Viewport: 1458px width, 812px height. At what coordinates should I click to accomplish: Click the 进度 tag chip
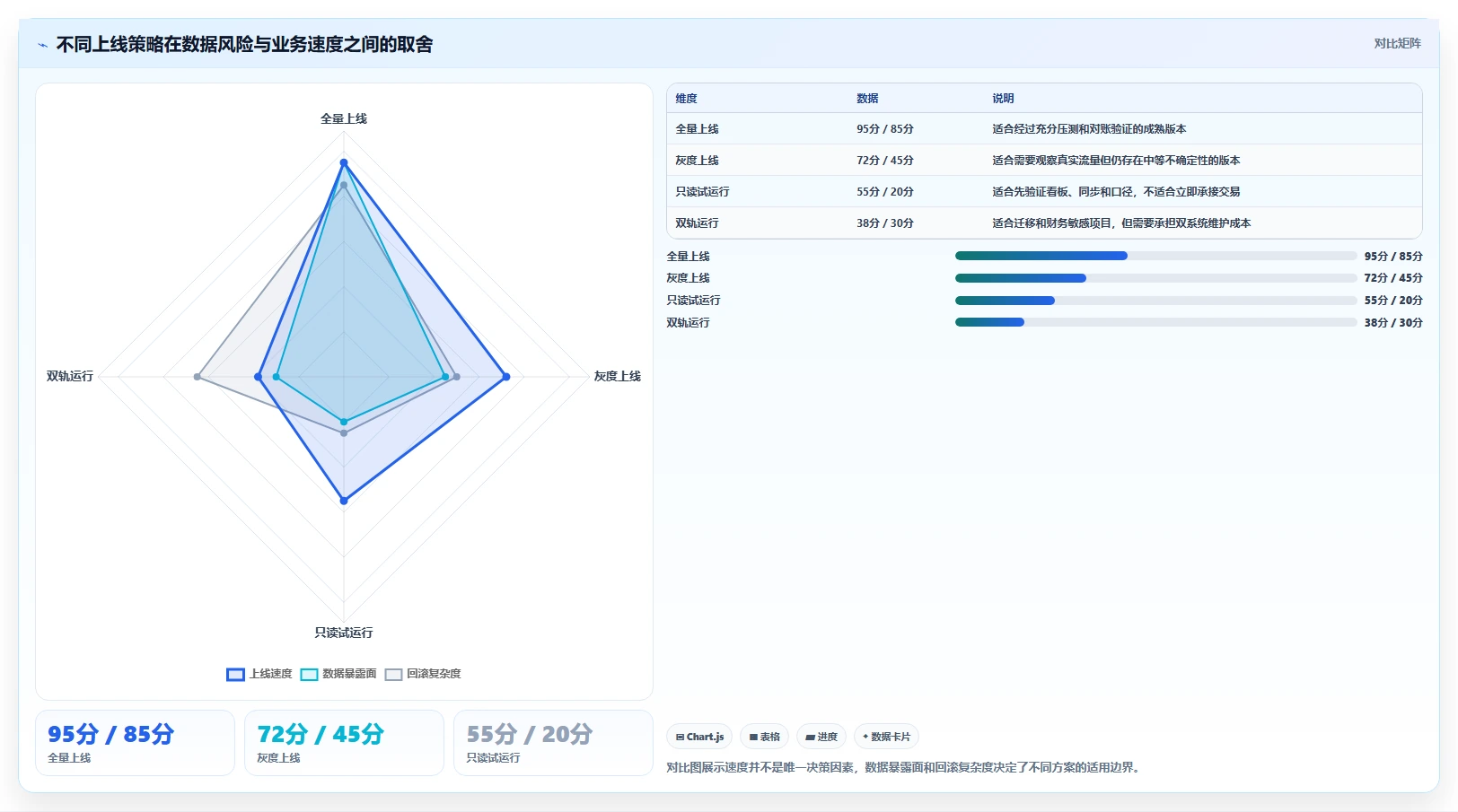(x=821, y=737)
